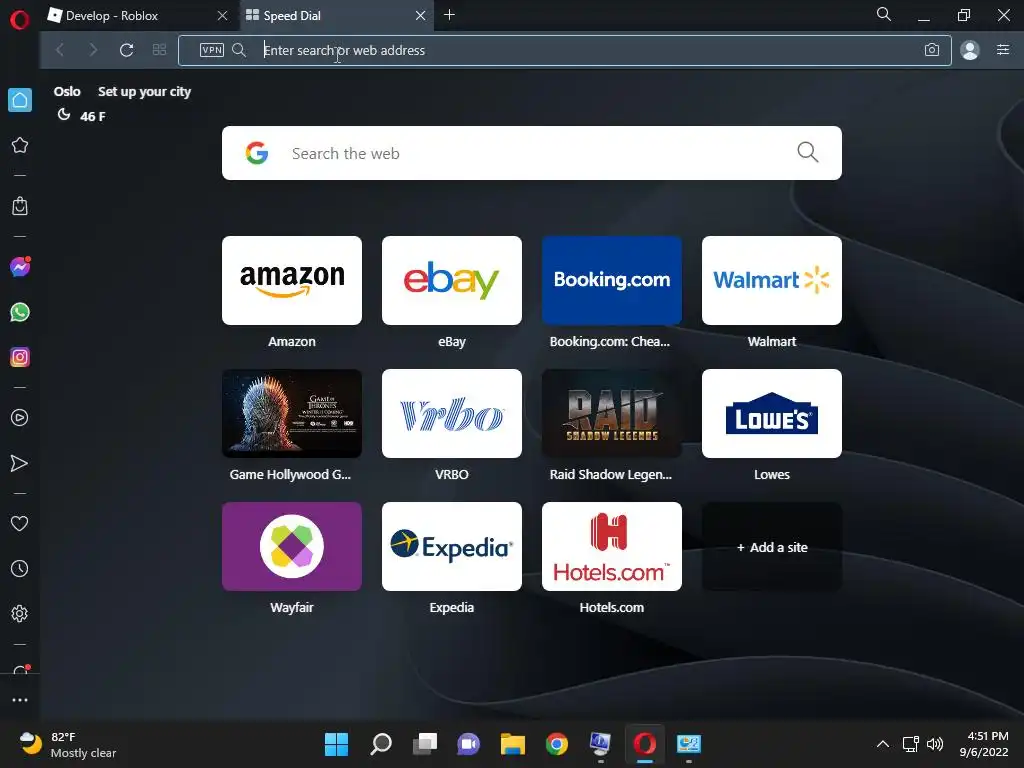1024x768 pixels.
Task: Open Raid Shadow Legends tile
Action: tap(612, 413)
